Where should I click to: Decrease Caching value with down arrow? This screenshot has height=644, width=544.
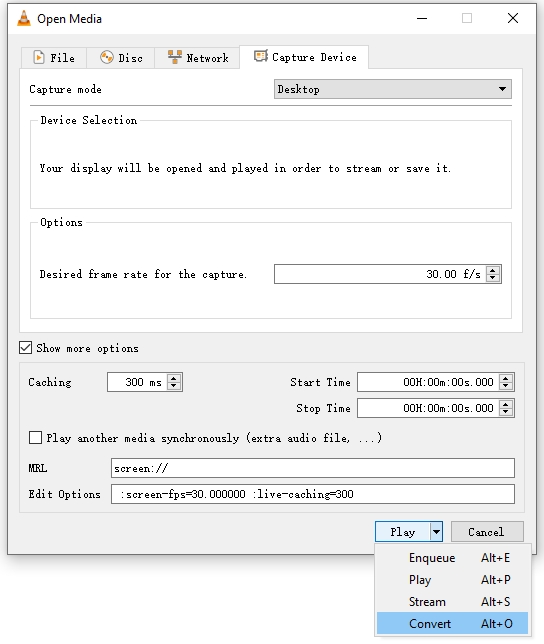[x=174, y=386]
